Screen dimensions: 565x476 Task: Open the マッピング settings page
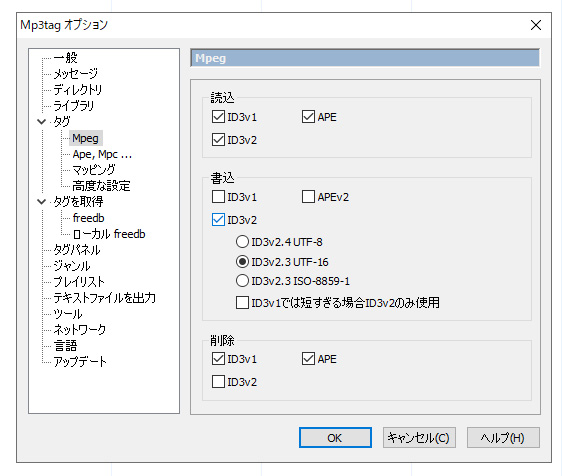94,170
